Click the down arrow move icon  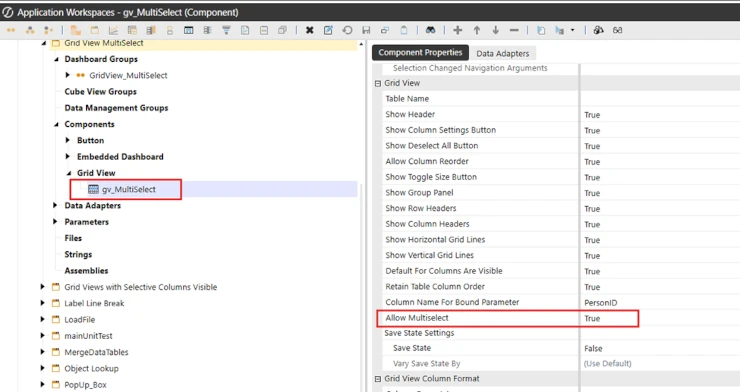(x=496, y=30)
